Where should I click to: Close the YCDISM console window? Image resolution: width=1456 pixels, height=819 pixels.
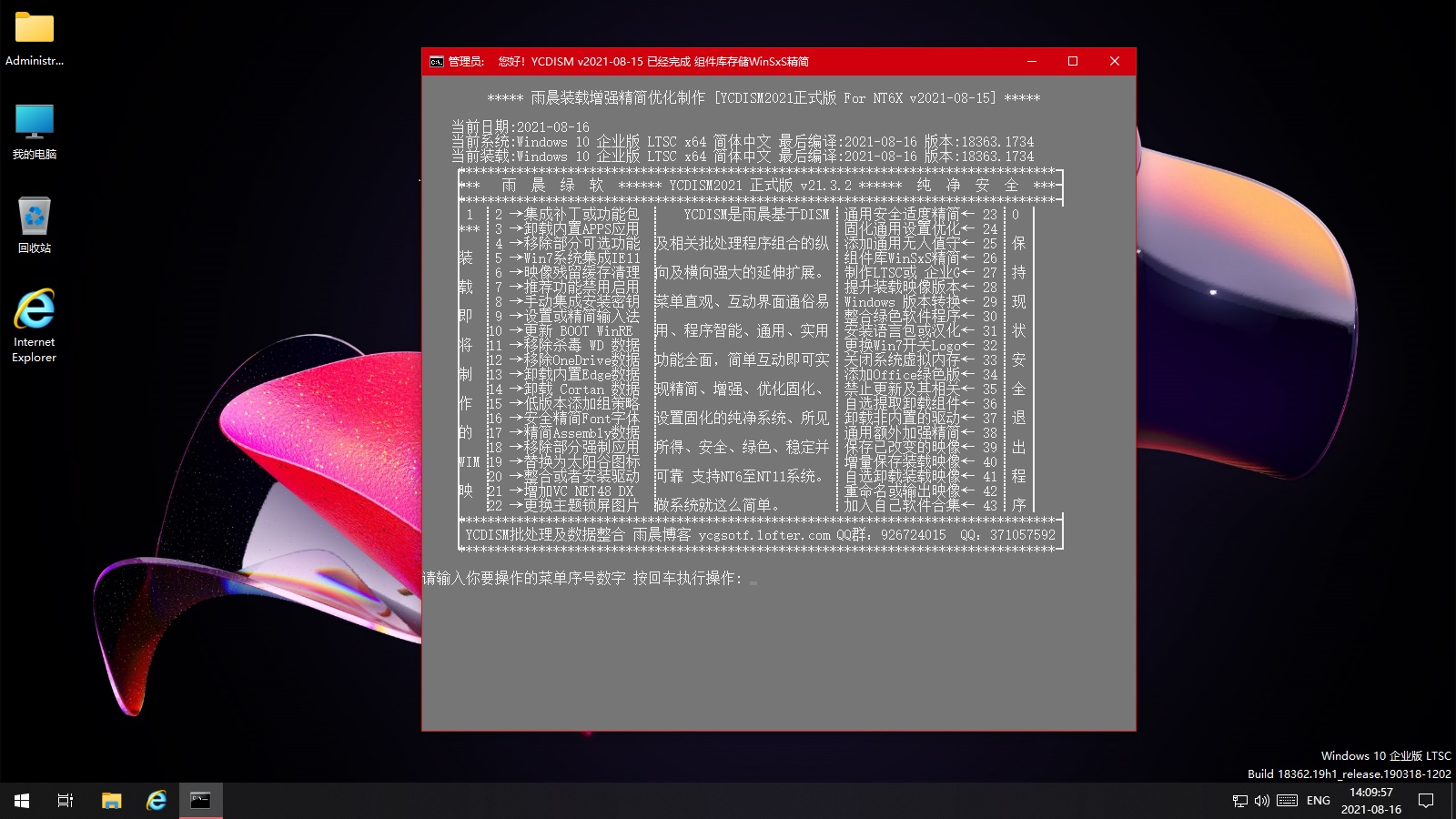point(1115,61)
